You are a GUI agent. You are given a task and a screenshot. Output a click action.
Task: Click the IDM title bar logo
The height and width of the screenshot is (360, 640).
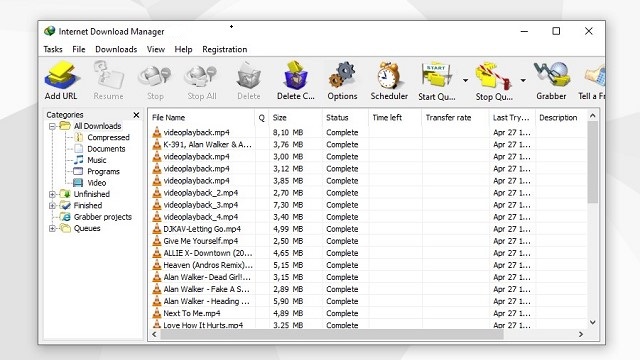click(x=49, y=31)
